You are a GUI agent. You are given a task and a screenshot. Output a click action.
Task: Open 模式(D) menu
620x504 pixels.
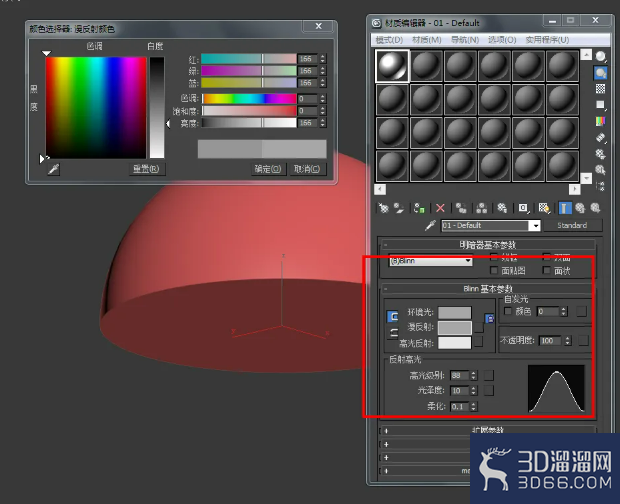389,40
